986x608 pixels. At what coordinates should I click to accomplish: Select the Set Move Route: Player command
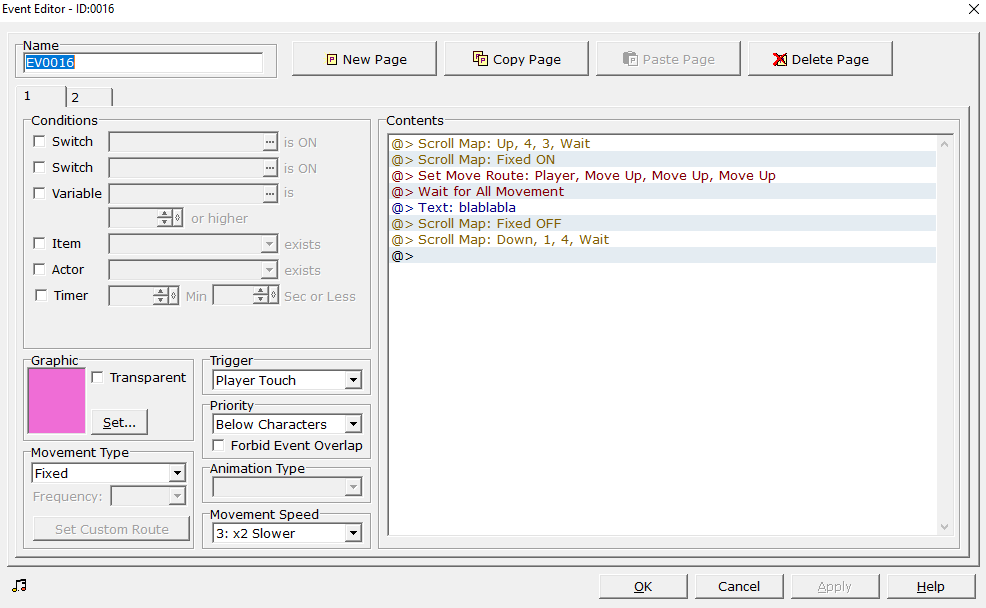663,175
